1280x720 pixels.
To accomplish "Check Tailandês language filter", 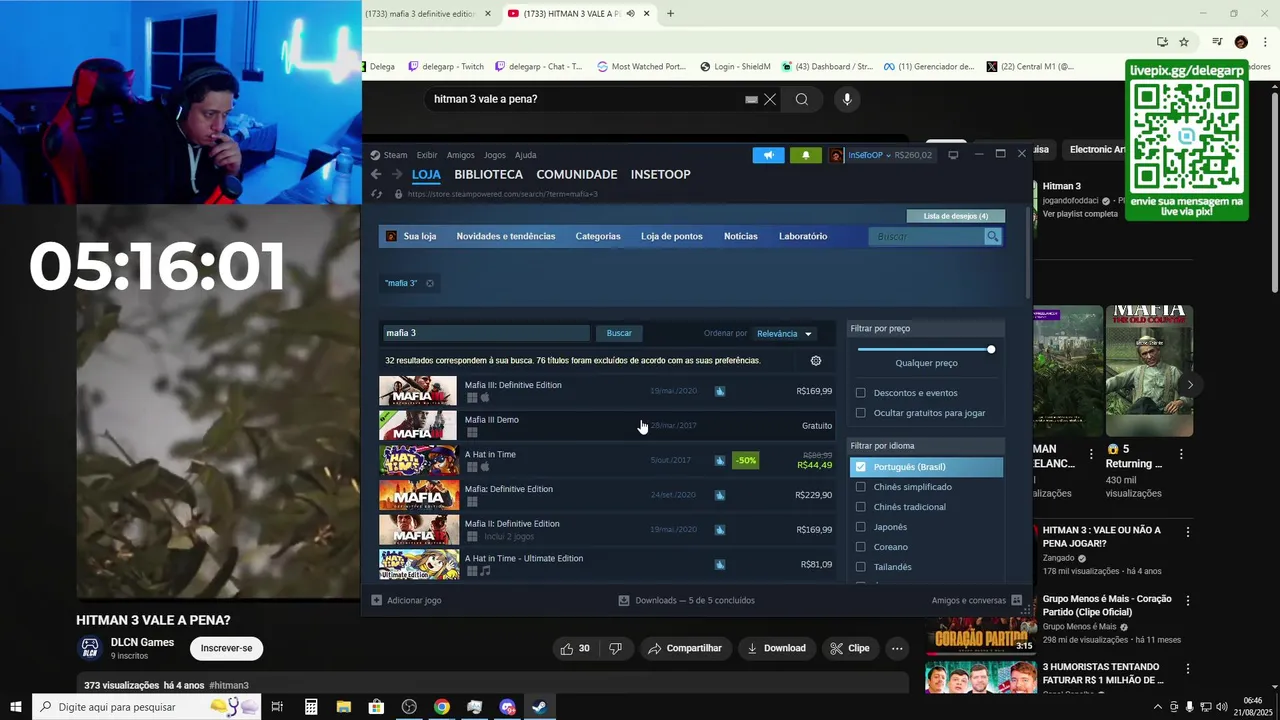I will [860, 567].
